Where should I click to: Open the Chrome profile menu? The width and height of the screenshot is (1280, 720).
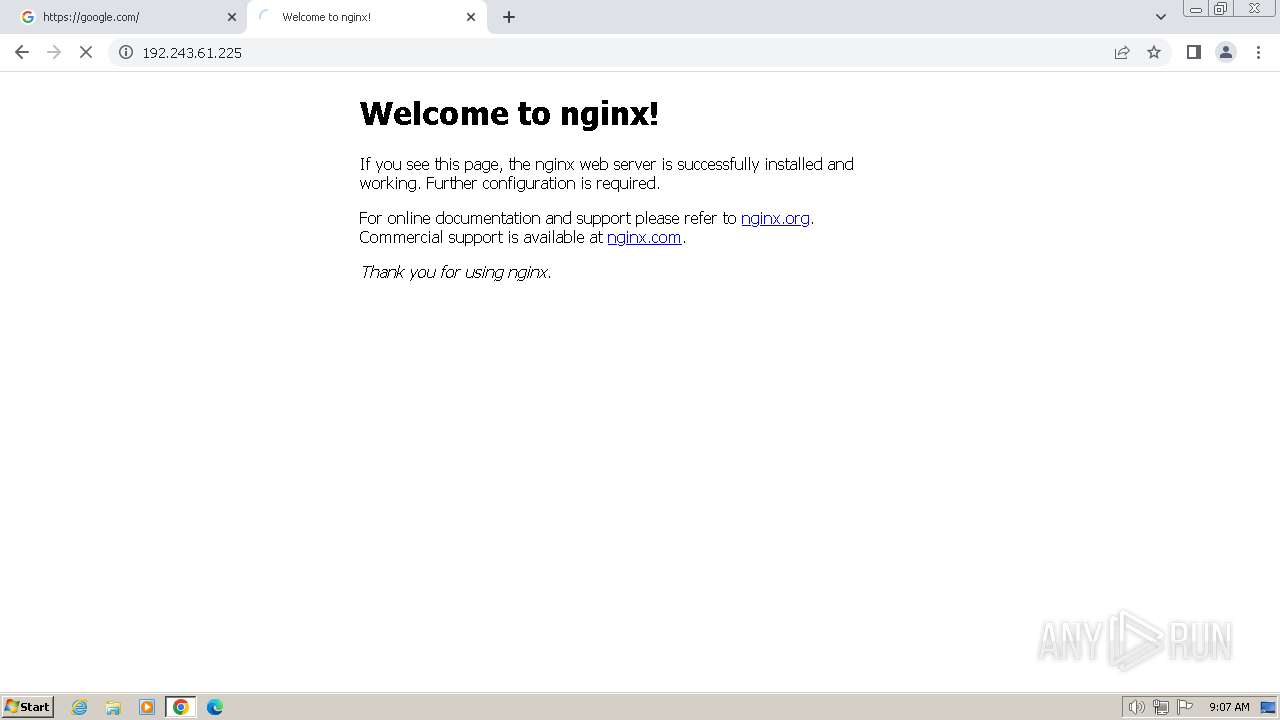pos(1225,52)
